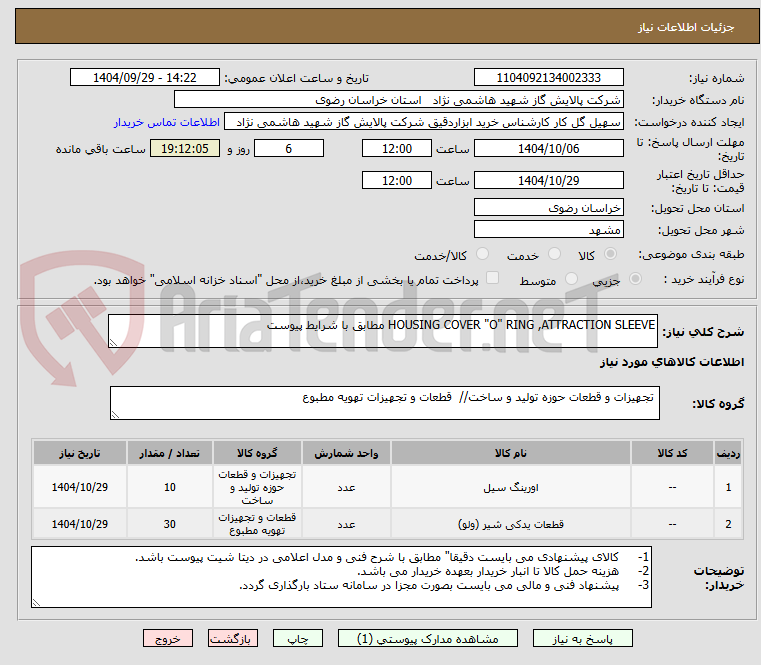Screen dimensions: 761x665
Task: Click the تعداد / مقدار column header
Action: coord(169,453)
